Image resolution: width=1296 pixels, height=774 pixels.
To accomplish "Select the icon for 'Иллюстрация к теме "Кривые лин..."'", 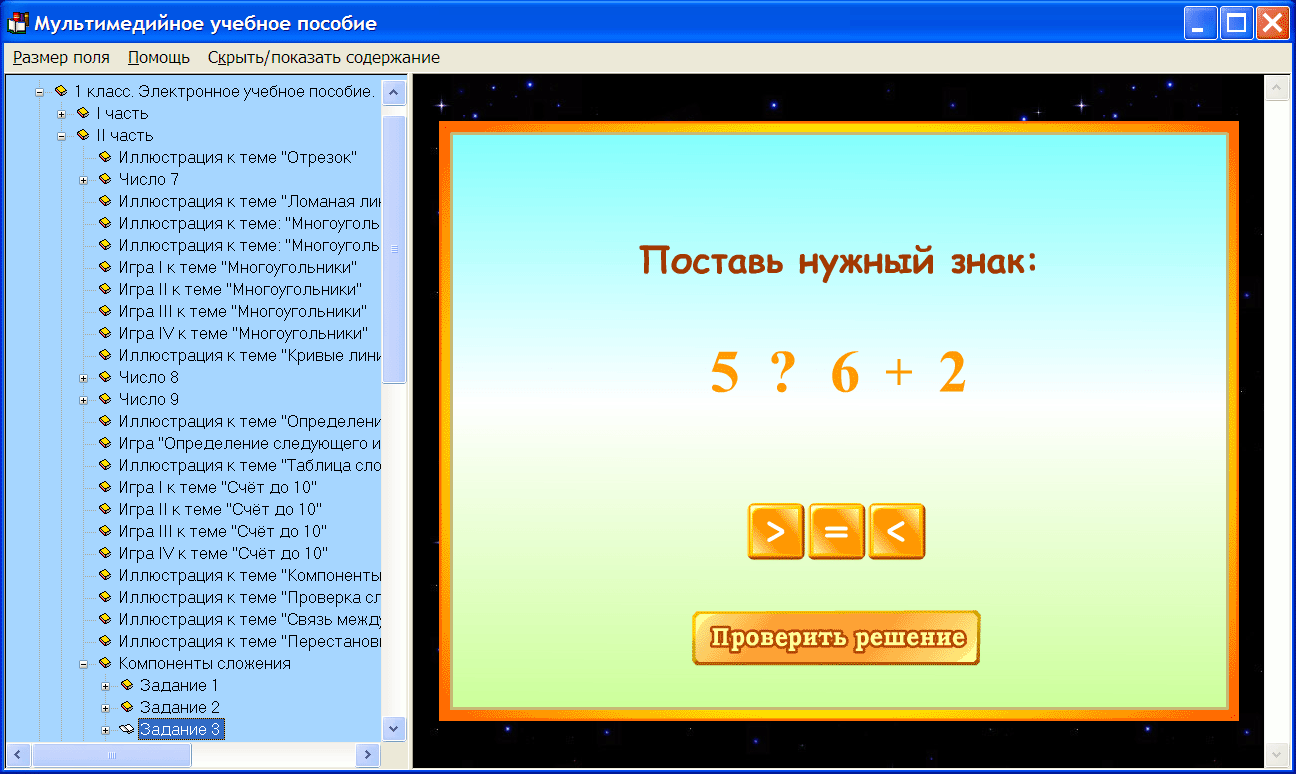I will point(105,355).
